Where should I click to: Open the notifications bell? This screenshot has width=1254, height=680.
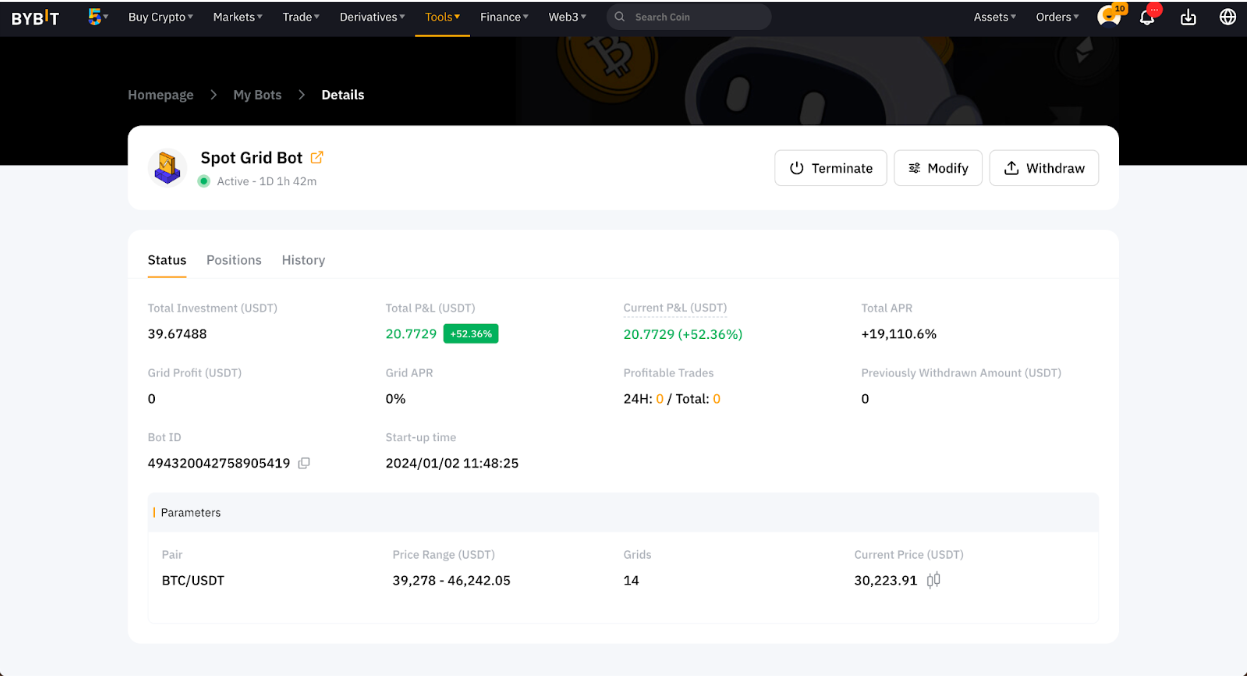point(1147,17)
